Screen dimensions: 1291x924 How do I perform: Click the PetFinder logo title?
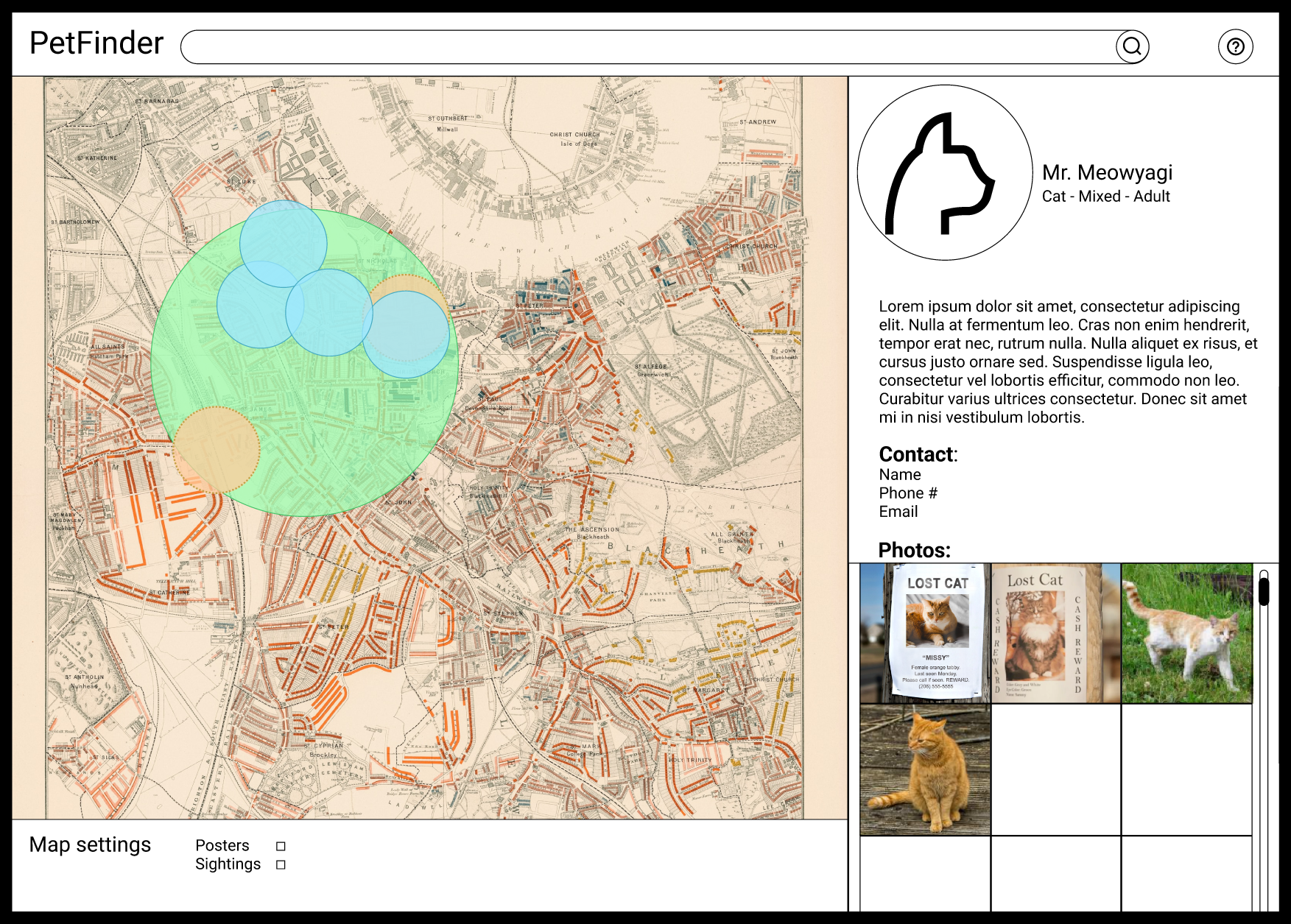96,43
